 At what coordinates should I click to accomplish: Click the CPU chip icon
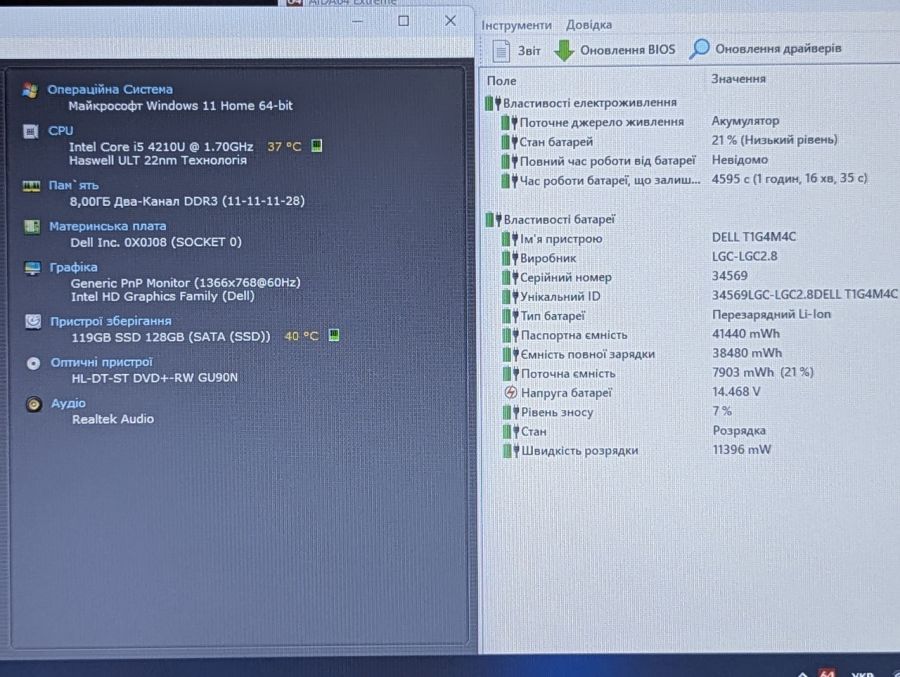(x=30, y=131)
